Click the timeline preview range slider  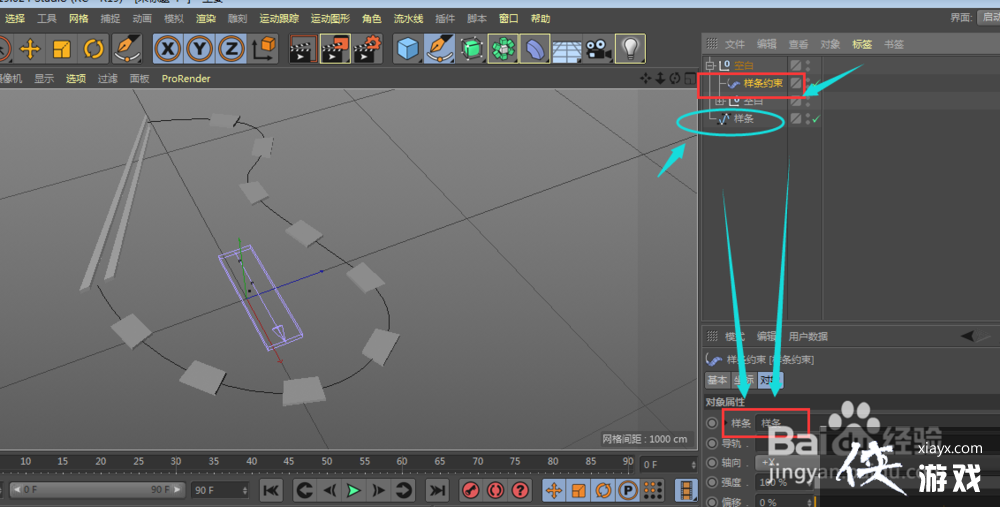point(96,490)
